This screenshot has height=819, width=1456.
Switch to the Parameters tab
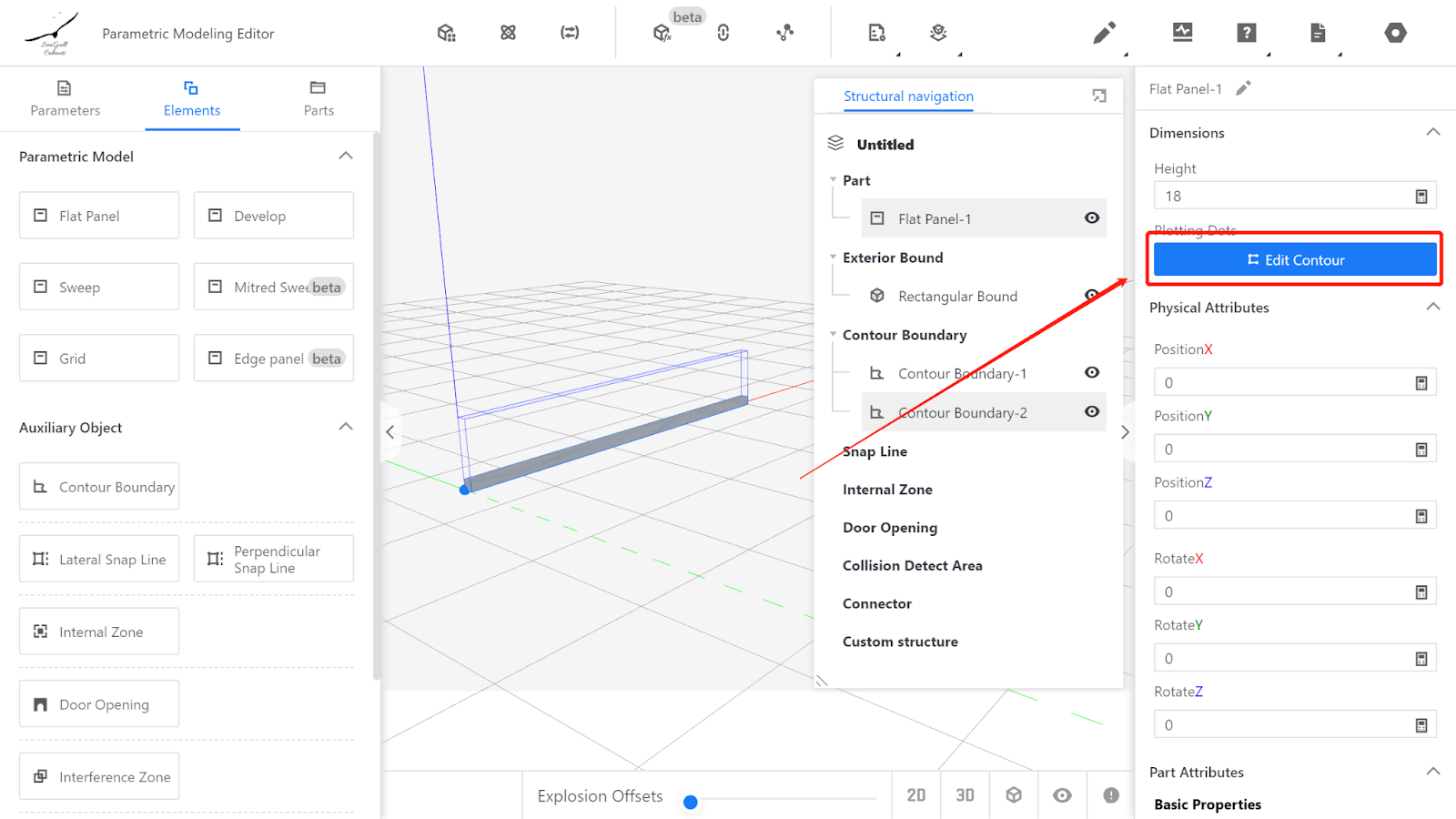point(65,98)
